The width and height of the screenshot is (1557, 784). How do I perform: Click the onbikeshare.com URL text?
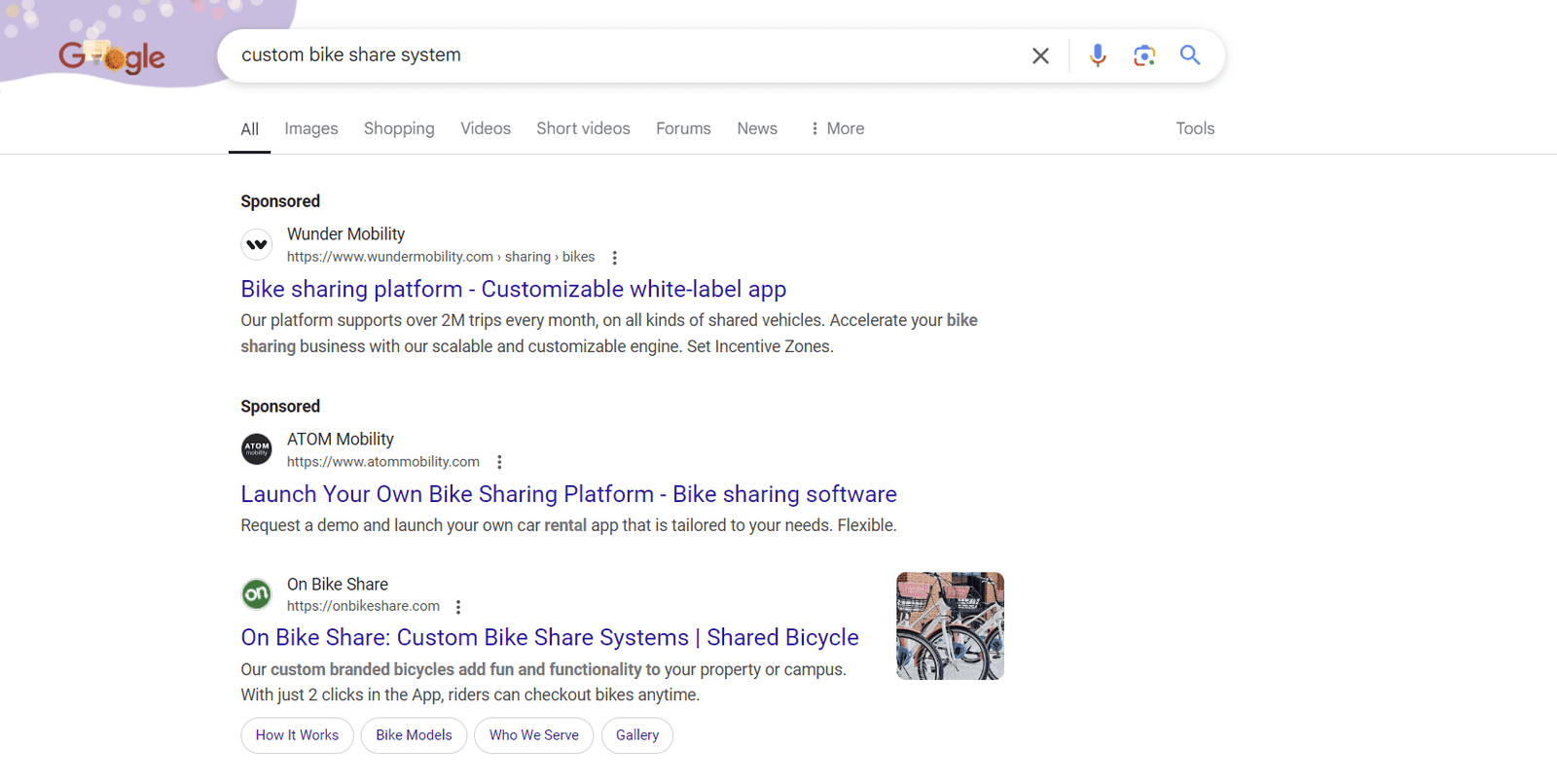[x=363, y=606]
